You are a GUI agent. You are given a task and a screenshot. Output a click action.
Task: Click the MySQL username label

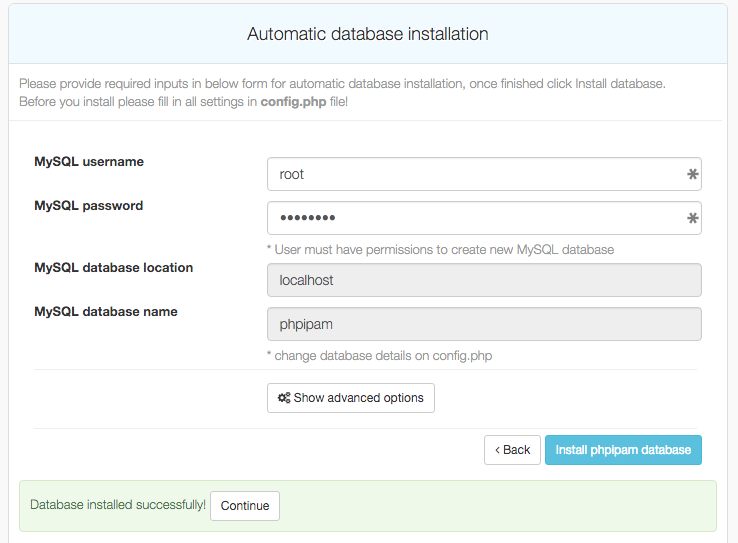tap(89, 162)
